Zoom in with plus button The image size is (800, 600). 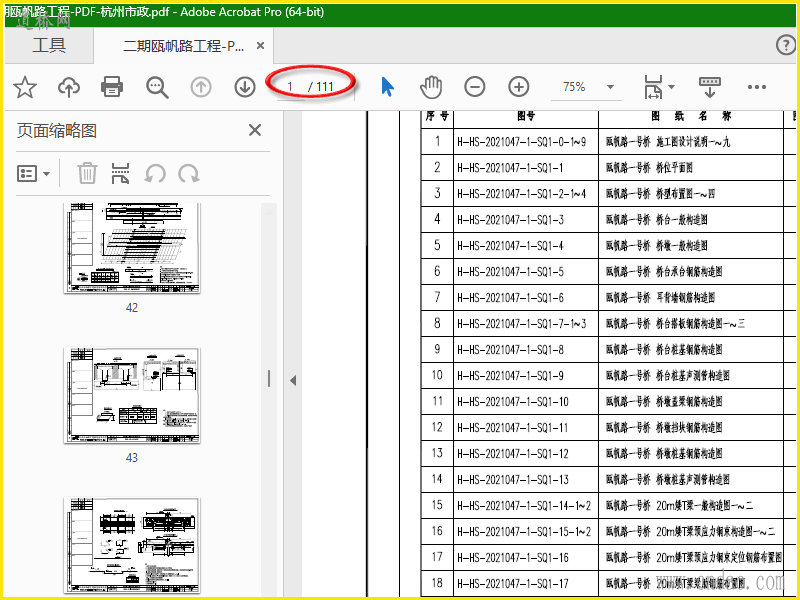tap(518, 87)
